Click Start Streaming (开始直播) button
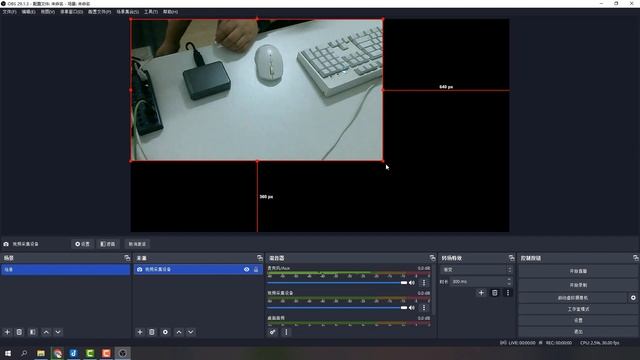Viewport: 640px width, 360px height. click(578, 271)
